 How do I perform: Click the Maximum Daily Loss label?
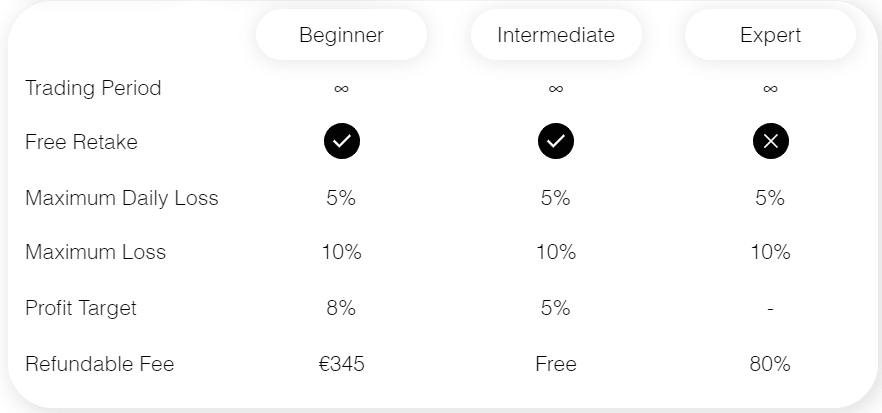point(121,198)
